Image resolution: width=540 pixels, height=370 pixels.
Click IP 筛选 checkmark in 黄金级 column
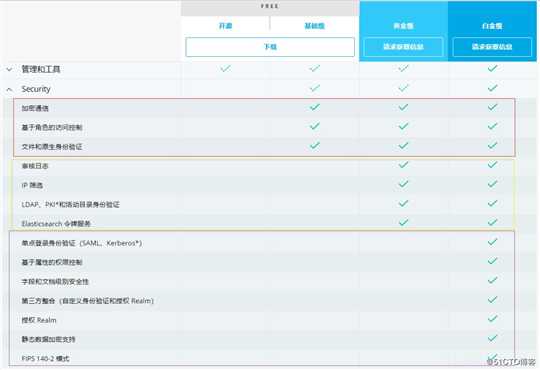click(x=403, y=184)
